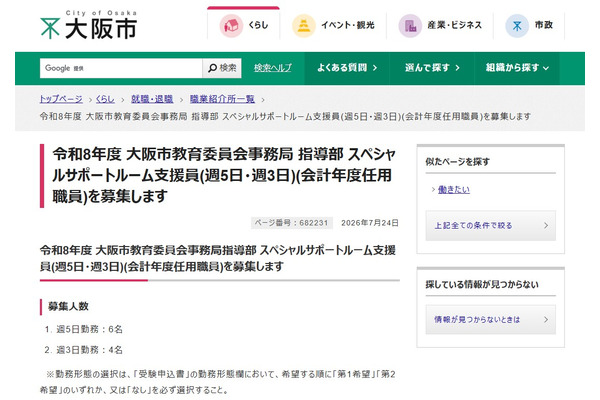Click the magnifying glass search icon
Screen dimensions: 600x400
[212, 68]
